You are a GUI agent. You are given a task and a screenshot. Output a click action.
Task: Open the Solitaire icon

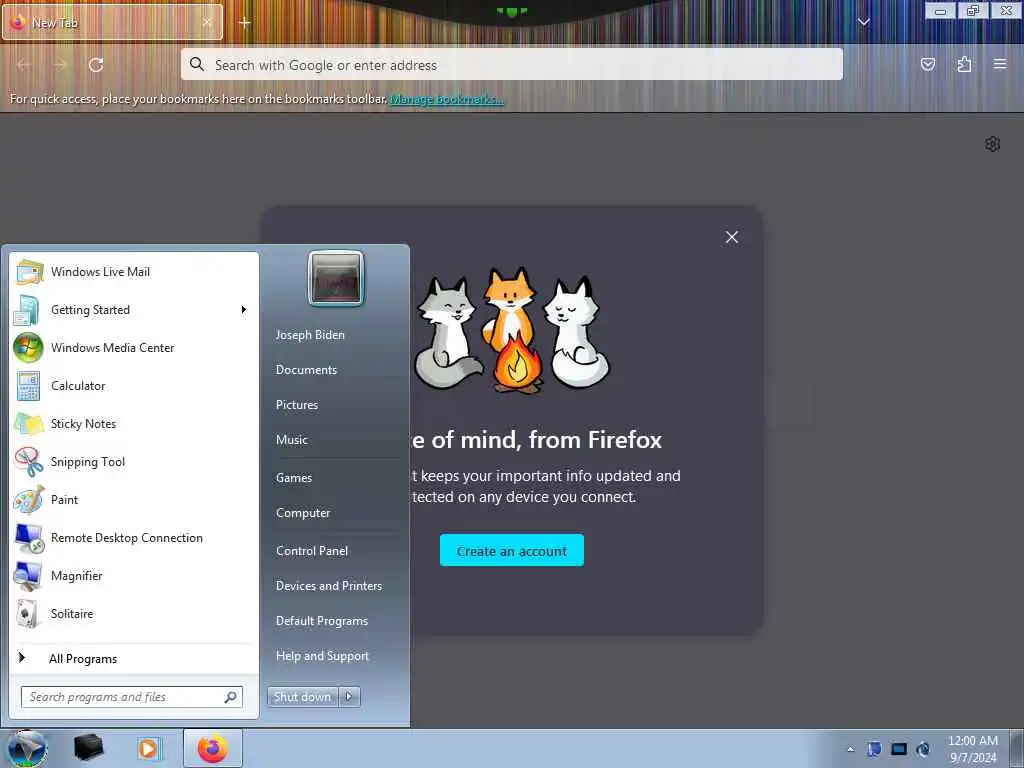(27, 614)
